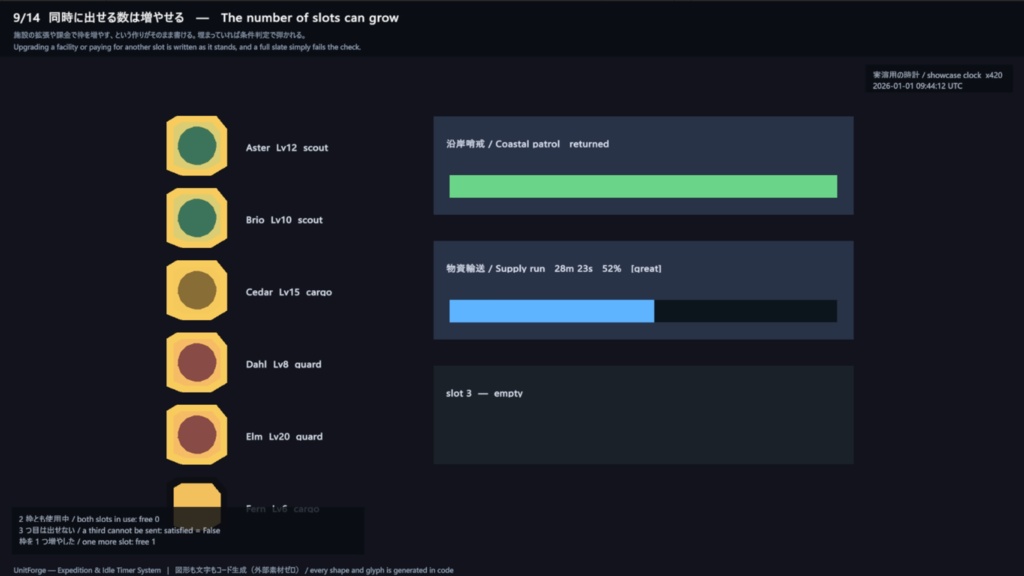Choose Dahl's red guard unit badge
The height and width of the screenshot is (576, 1024).
(x=197, y=362)
